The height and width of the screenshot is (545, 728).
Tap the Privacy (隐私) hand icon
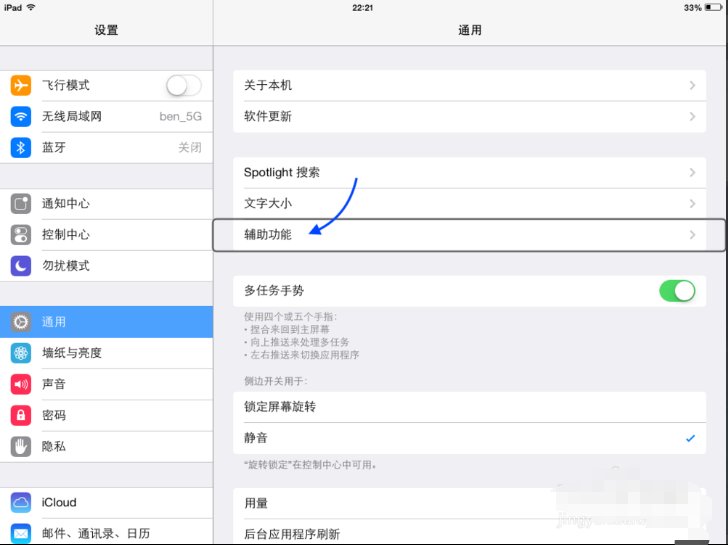(21, 447)
